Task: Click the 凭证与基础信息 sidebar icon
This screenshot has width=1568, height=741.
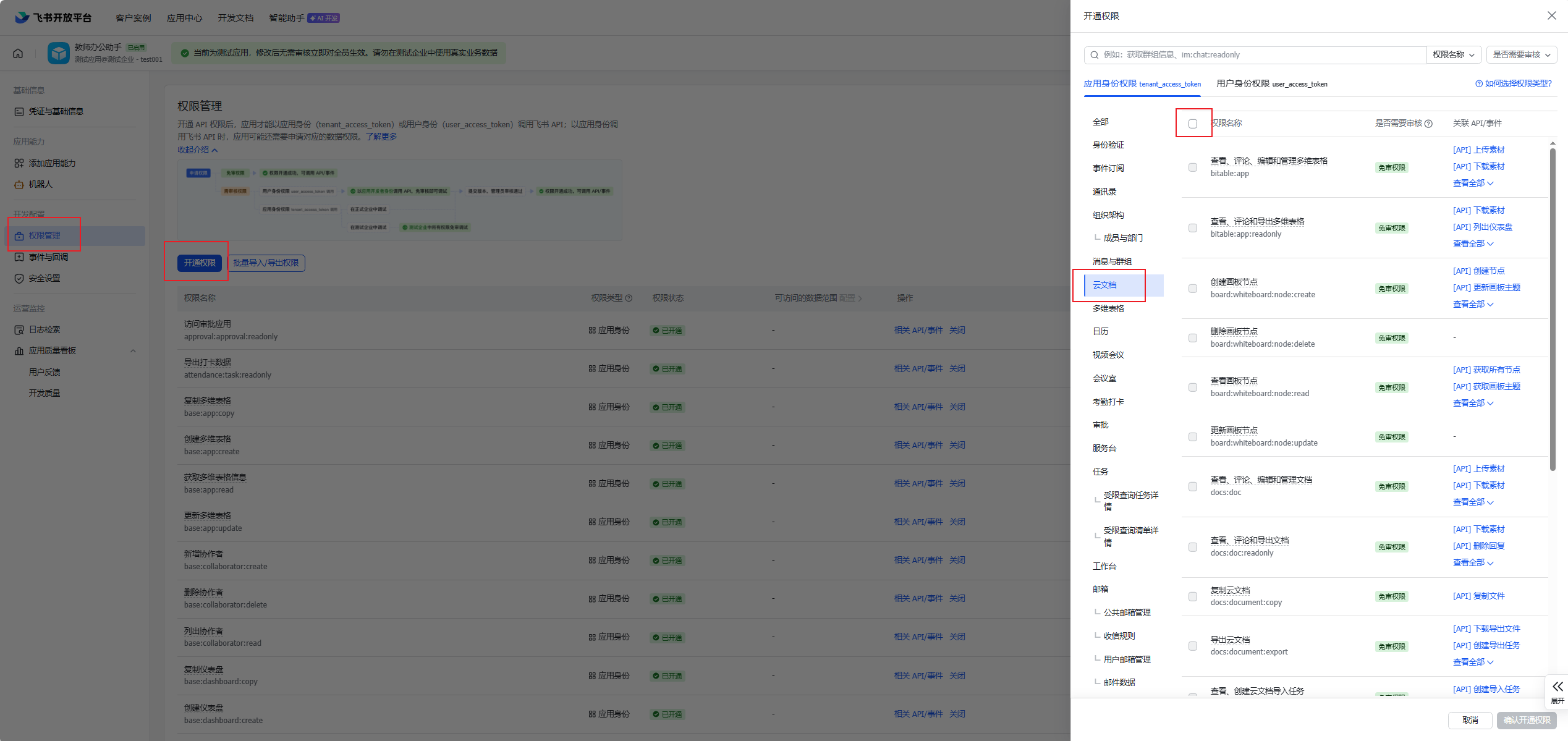Action: pyautogui.click(x=19, y=112)
